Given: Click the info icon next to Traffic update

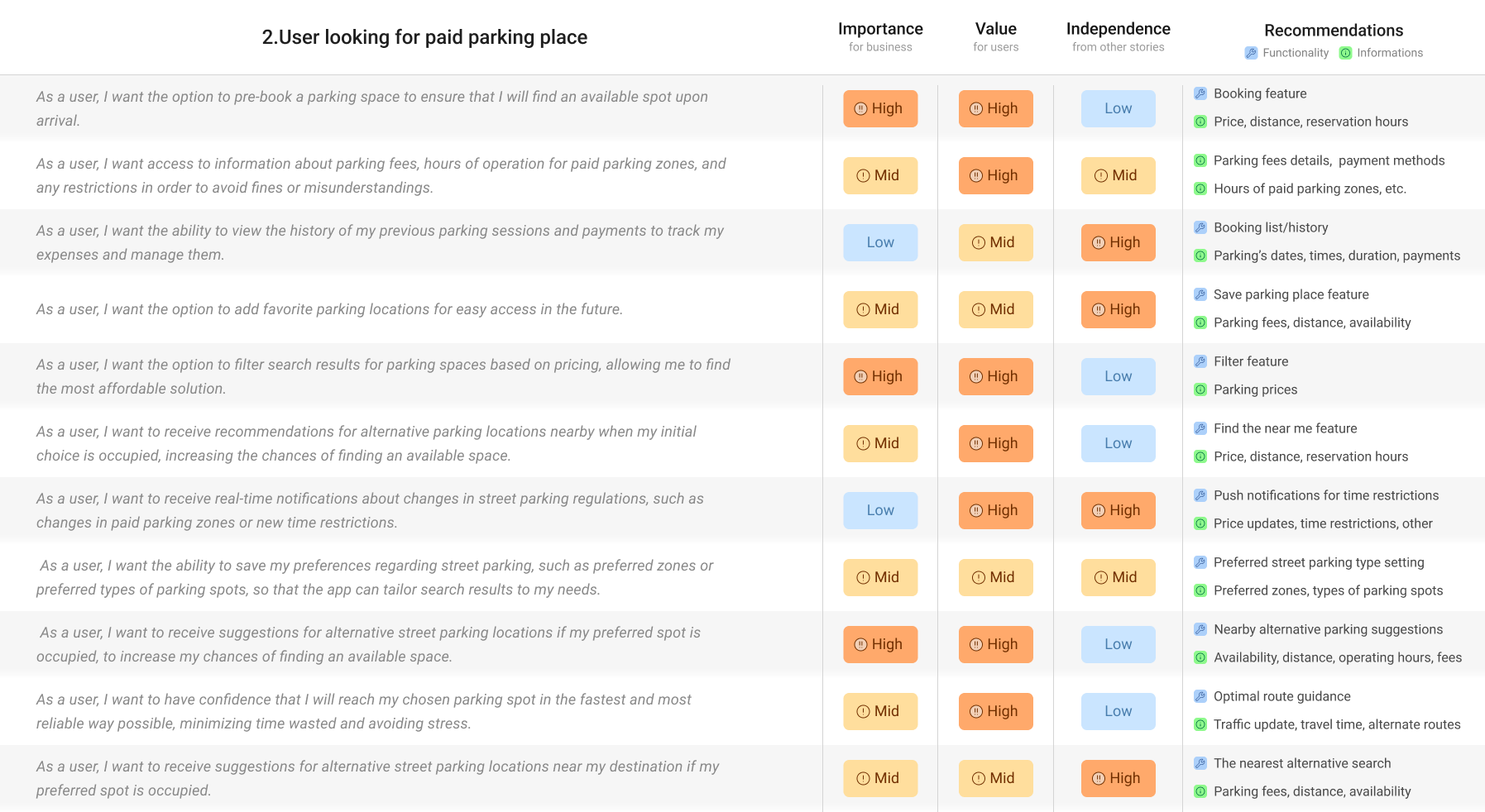Looking at the screenshot, I should [1200, 724].
